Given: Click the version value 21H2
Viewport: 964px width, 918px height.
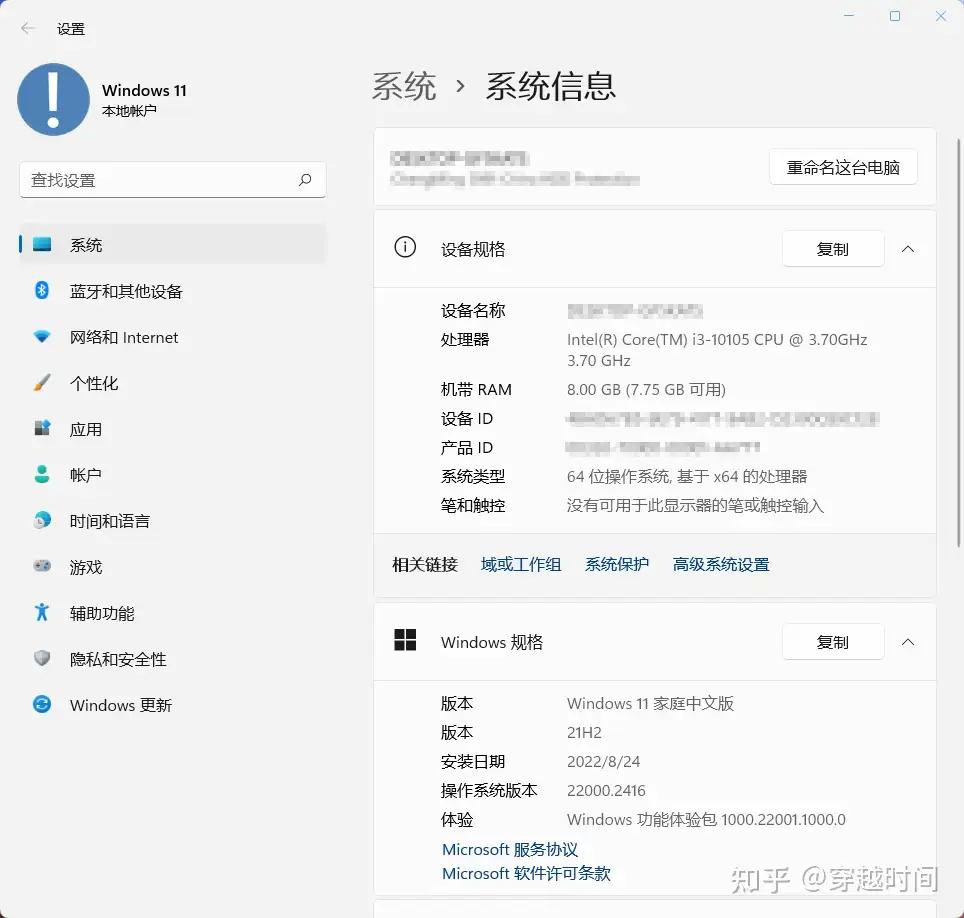Looking at the screenshot, I should tap(584, 732).
